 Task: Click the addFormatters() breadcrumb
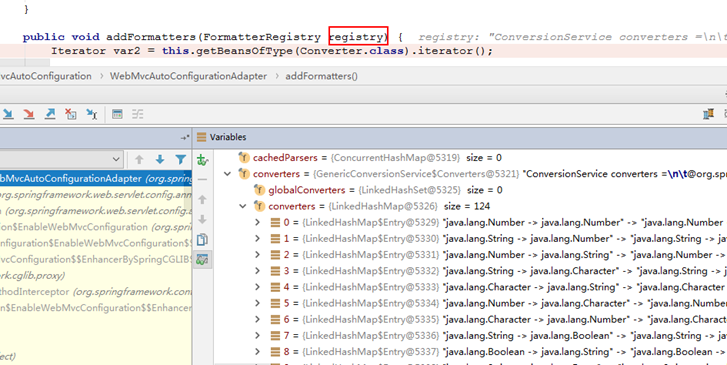click(x=321, y=76)
